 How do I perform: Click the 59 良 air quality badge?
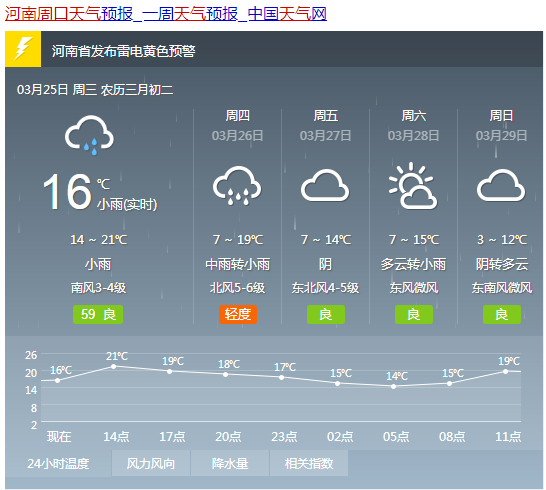[98, 314]
